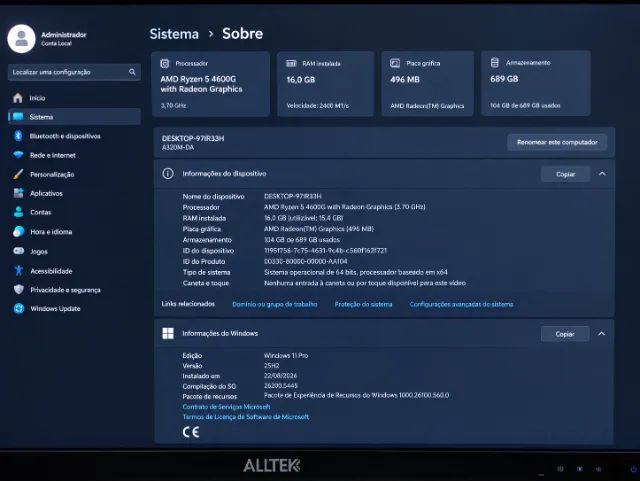Click the RAM instalada memory icon

(291, 63)
